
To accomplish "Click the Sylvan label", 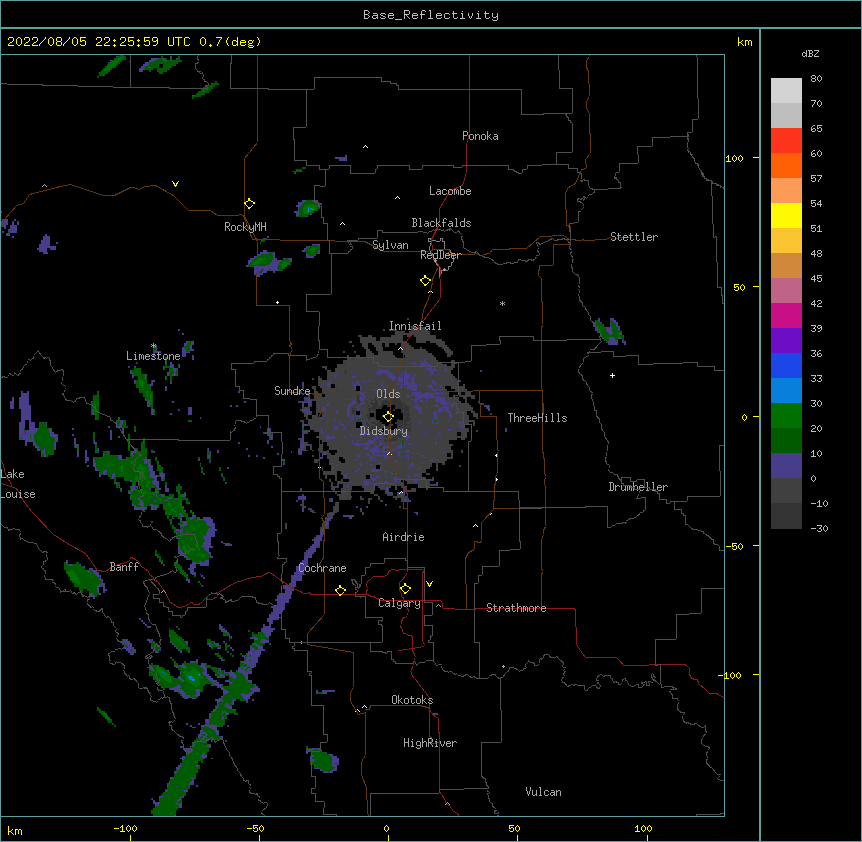I will [x=390, y=245].
